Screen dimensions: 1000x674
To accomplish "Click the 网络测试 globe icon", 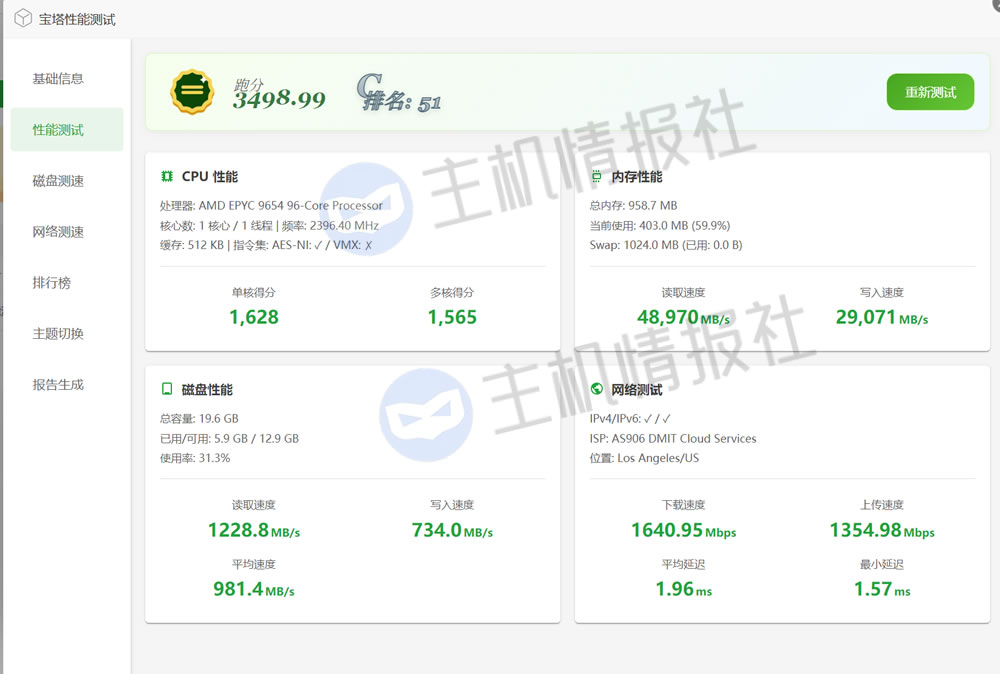I will (597, 390).
